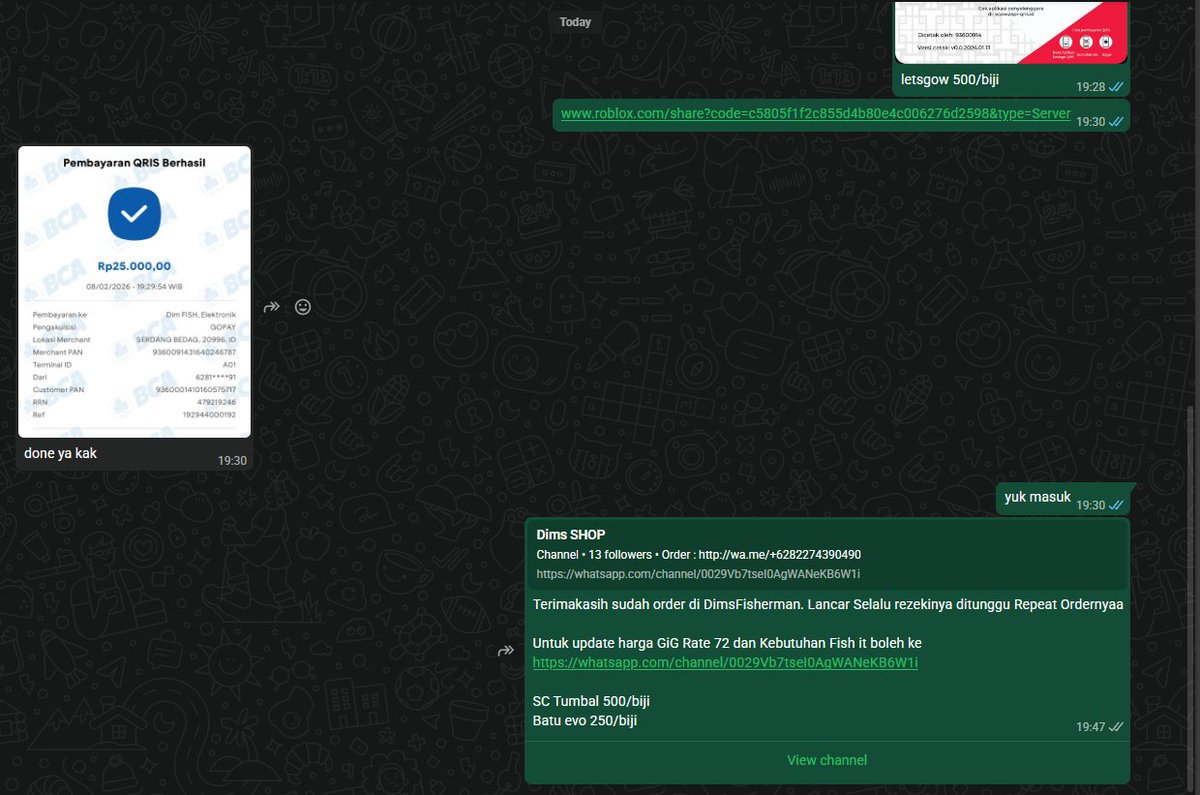The height and width of the screenshot is (795, 1200).
Task: Click the 'SC Tumbal 500/biji' line
Action: [591, 701]
